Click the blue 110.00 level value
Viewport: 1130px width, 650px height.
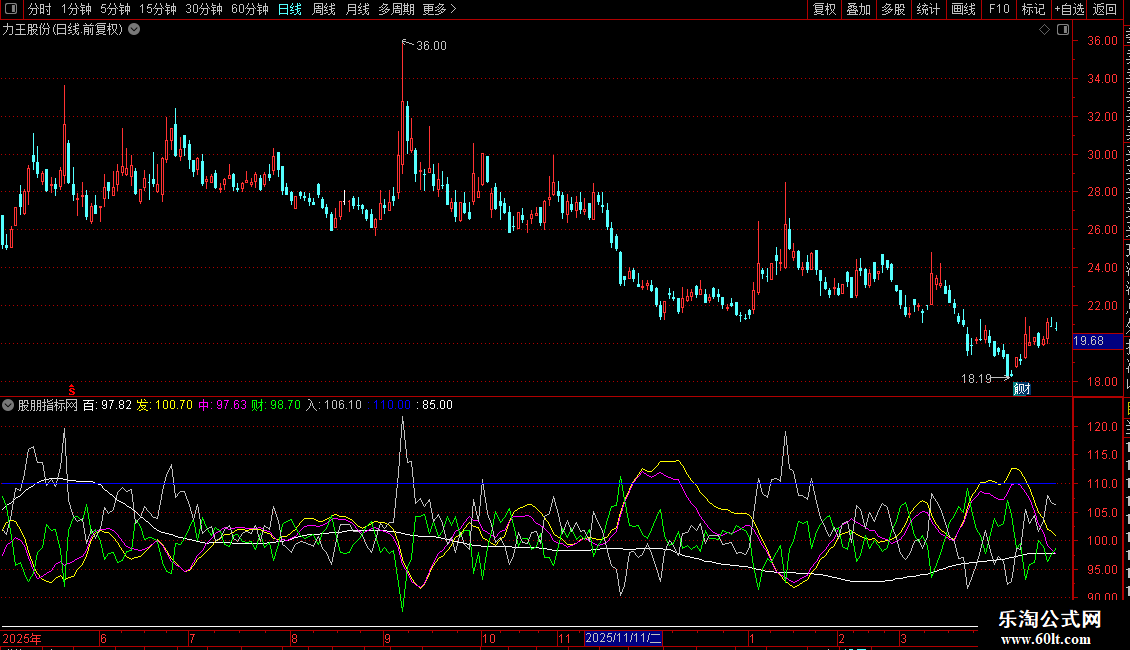coord(392,405)
